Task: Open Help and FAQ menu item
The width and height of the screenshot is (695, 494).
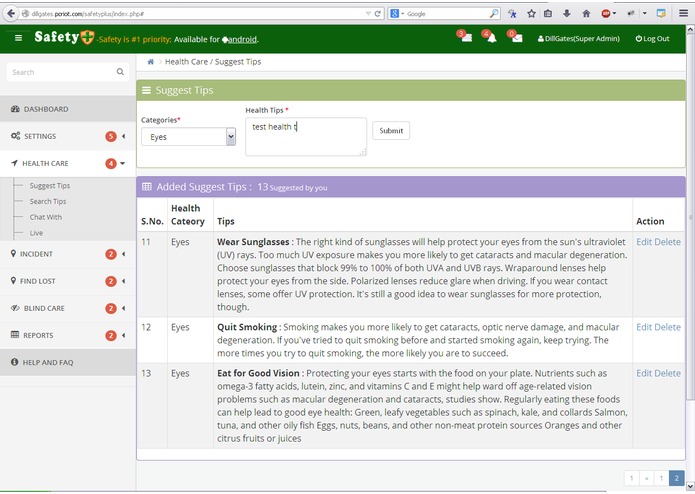Action: [68, 362]
